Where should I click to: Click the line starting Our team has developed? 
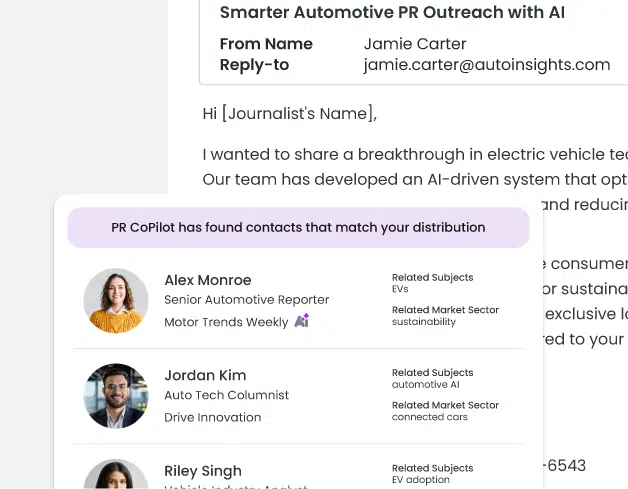click(415, 179)
